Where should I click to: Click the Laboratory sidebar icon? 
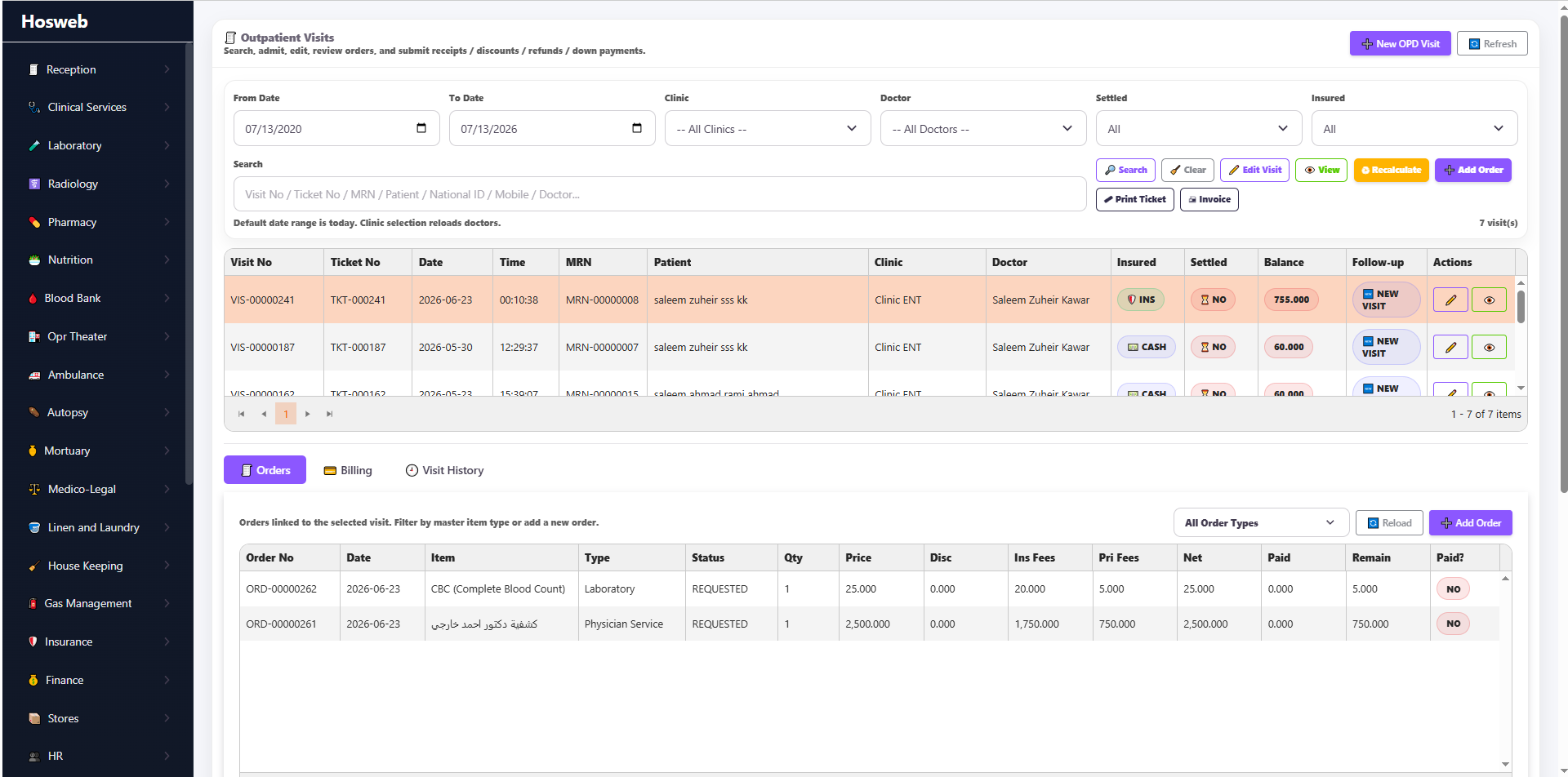point(34,145)
